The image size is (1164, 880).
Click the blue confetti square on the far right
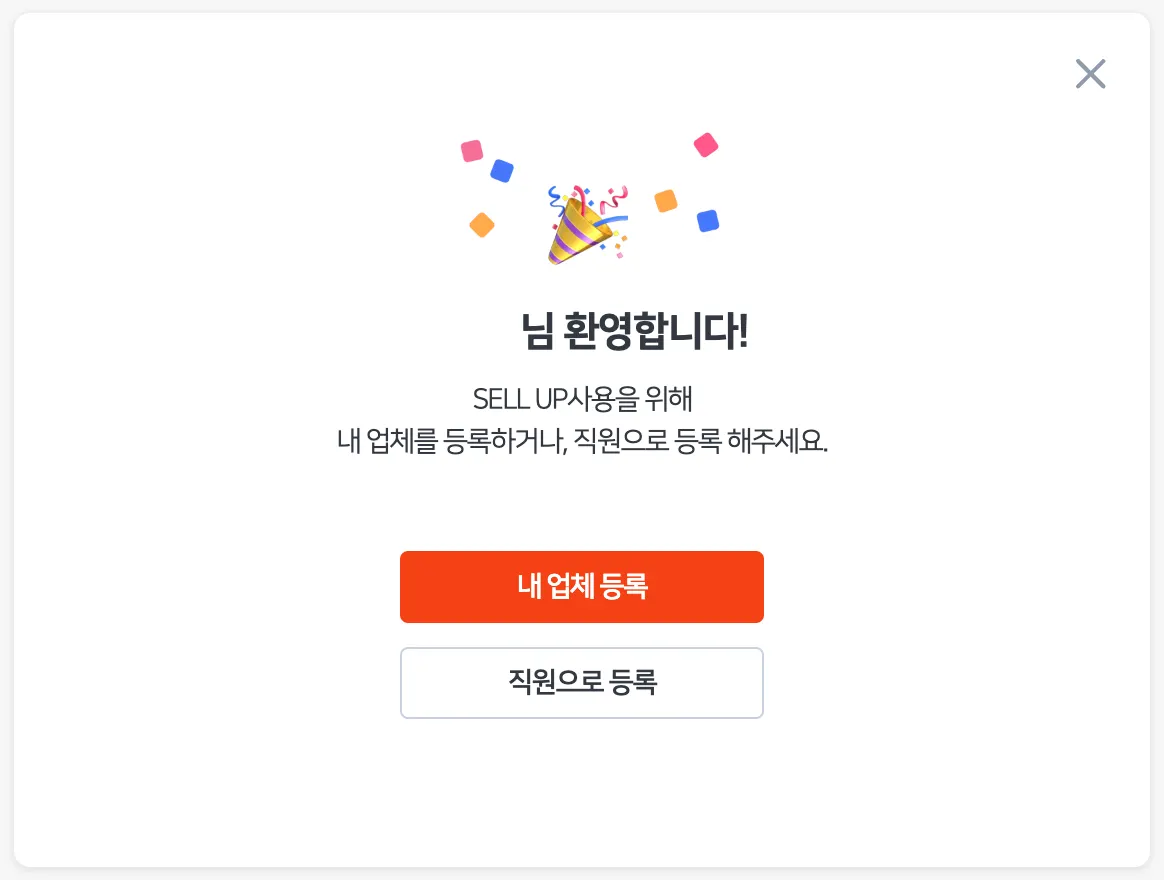708,221
